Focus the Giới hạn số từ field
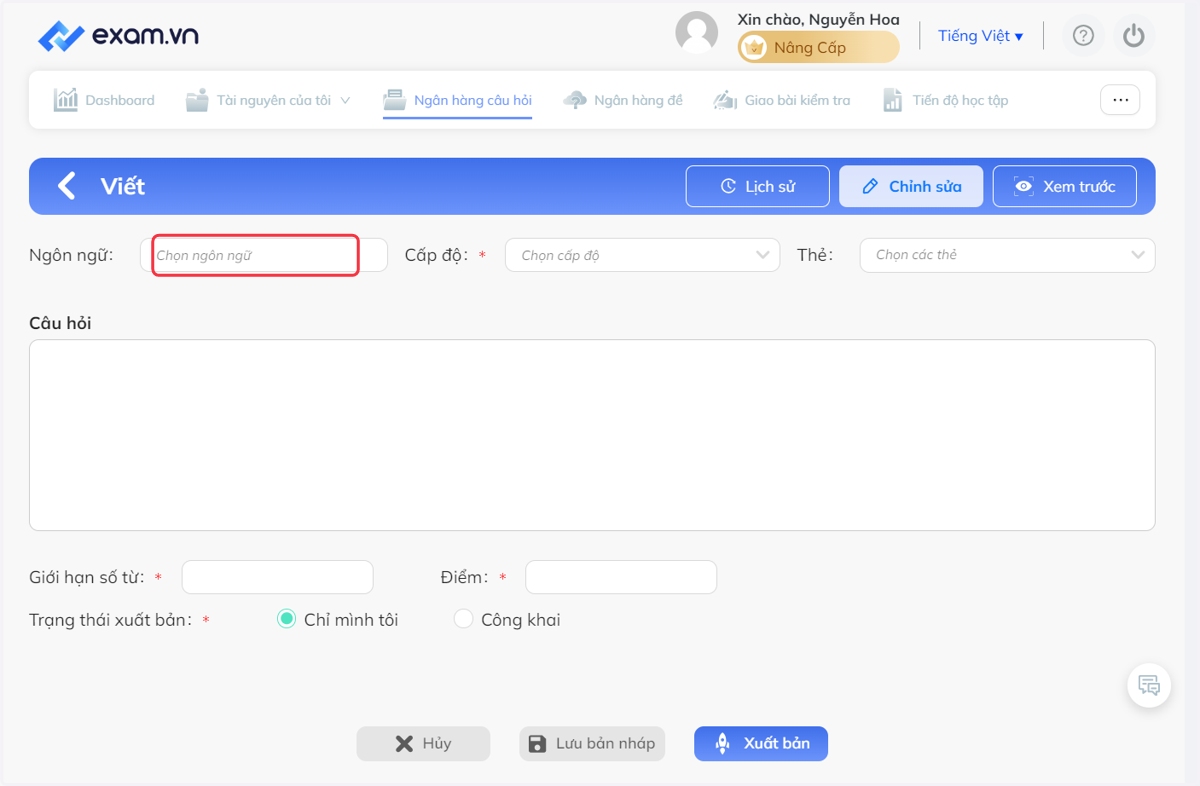Viewport: 1200px width, 786px height. (277, 577)
